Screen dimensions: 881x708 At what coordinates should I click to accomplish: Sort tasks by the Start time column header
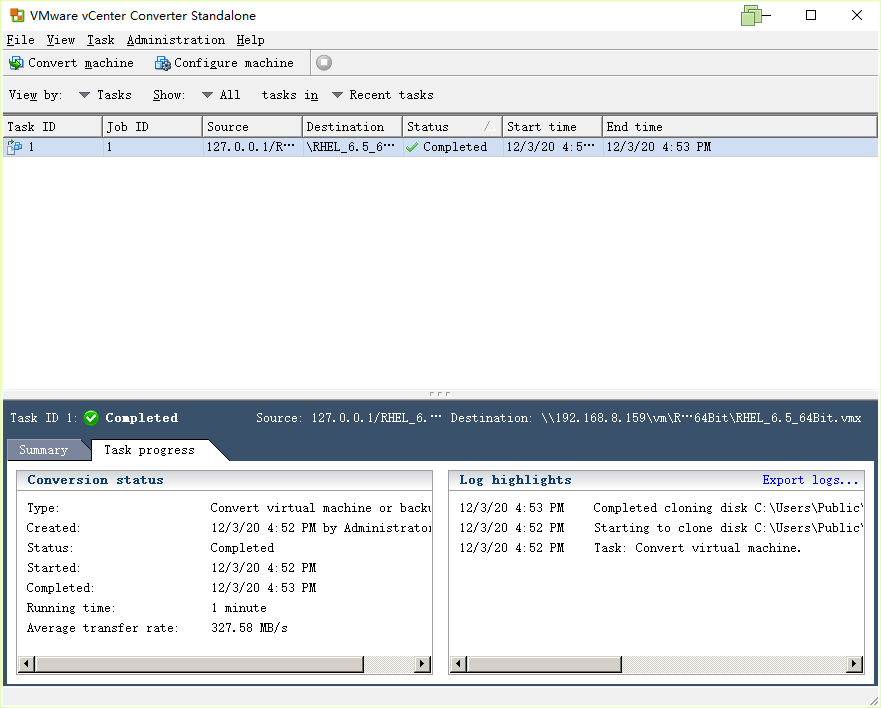pyautogui.click(x=553, y=127)
